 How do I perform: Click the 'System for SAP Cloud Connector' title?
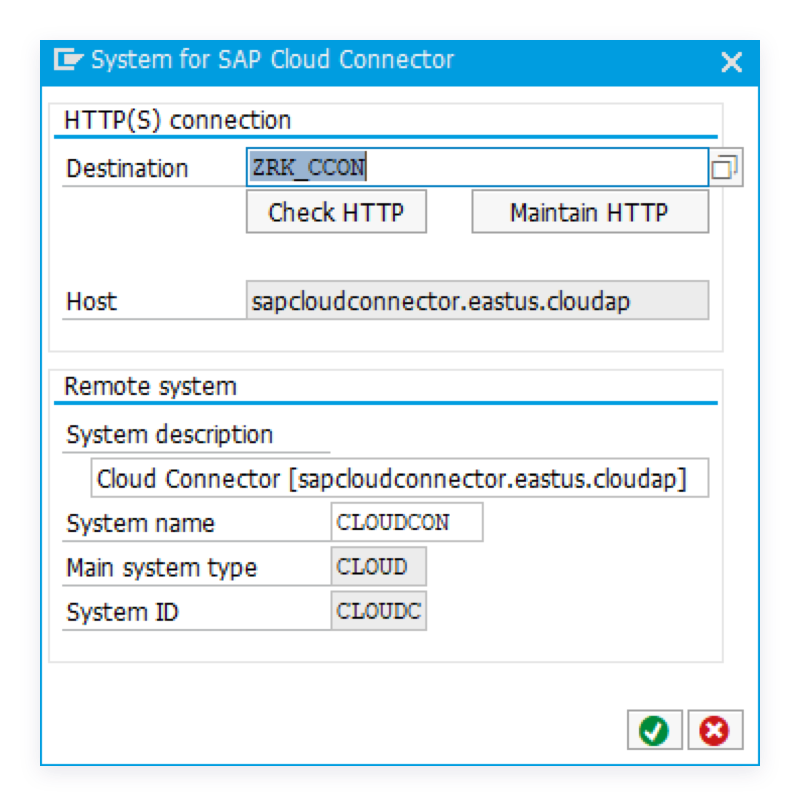point(272,60)
